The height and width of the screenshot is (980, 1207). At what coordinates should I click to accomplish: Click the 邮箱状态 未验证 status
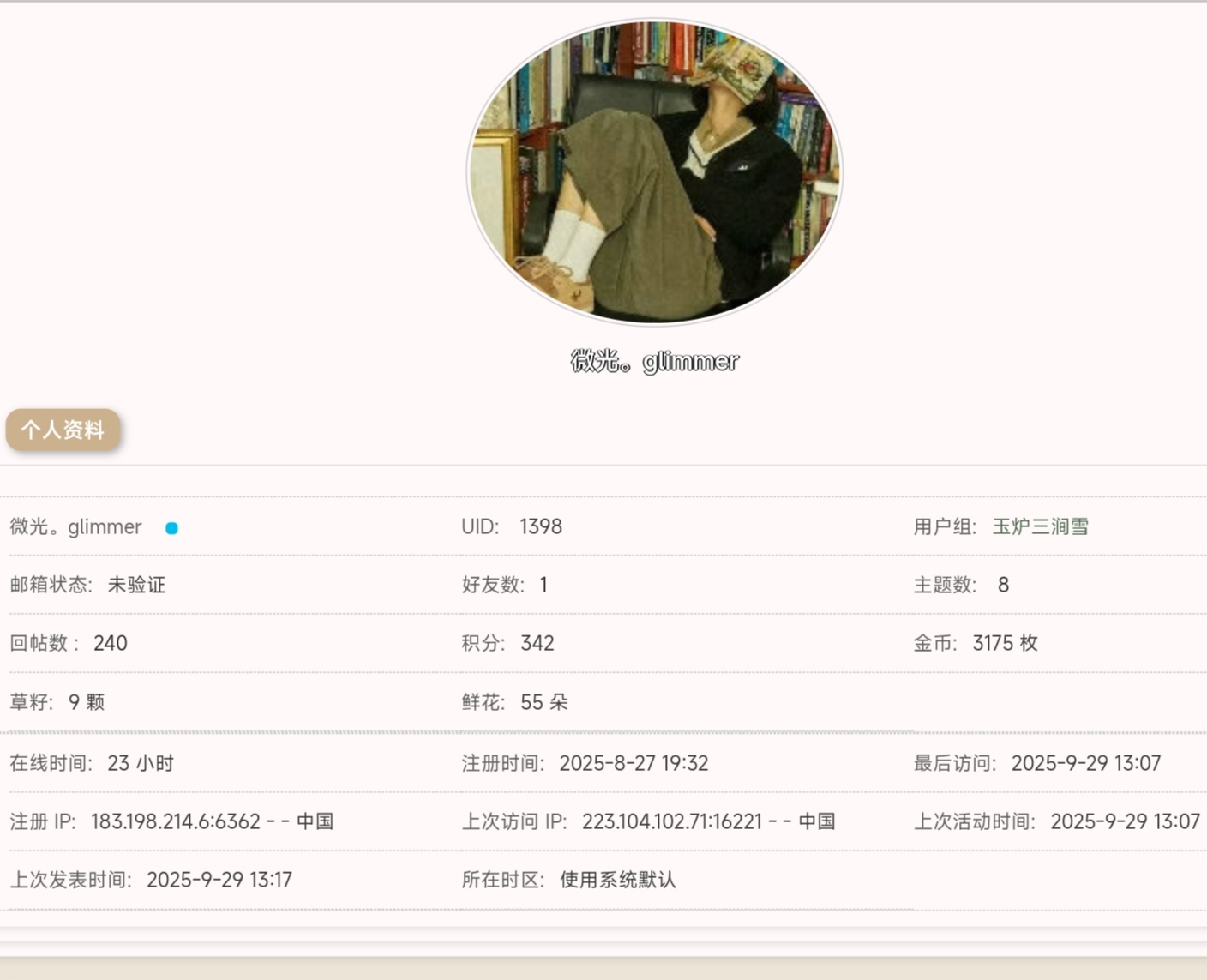point(136,585)
